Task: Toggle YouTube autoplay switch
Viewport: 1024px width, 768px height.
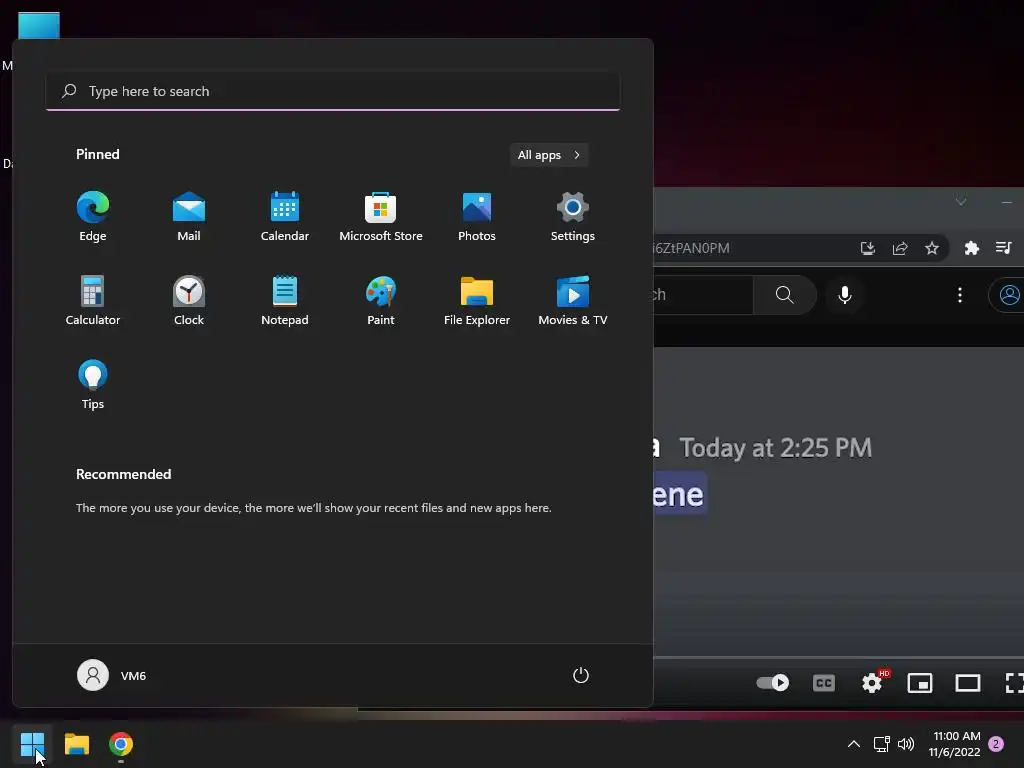Action: pyautogui.click(x=773, y=683)
